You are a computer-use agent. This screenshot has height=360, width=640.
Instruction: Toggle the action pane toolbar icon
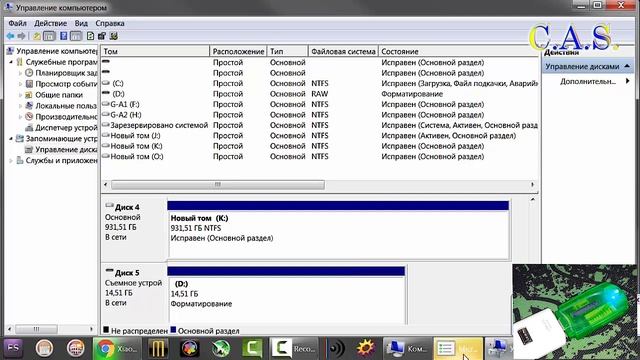coord(76,36)
